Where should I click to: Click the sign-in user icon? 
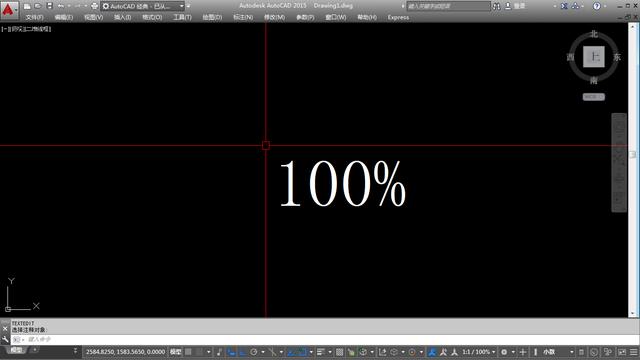508,6
